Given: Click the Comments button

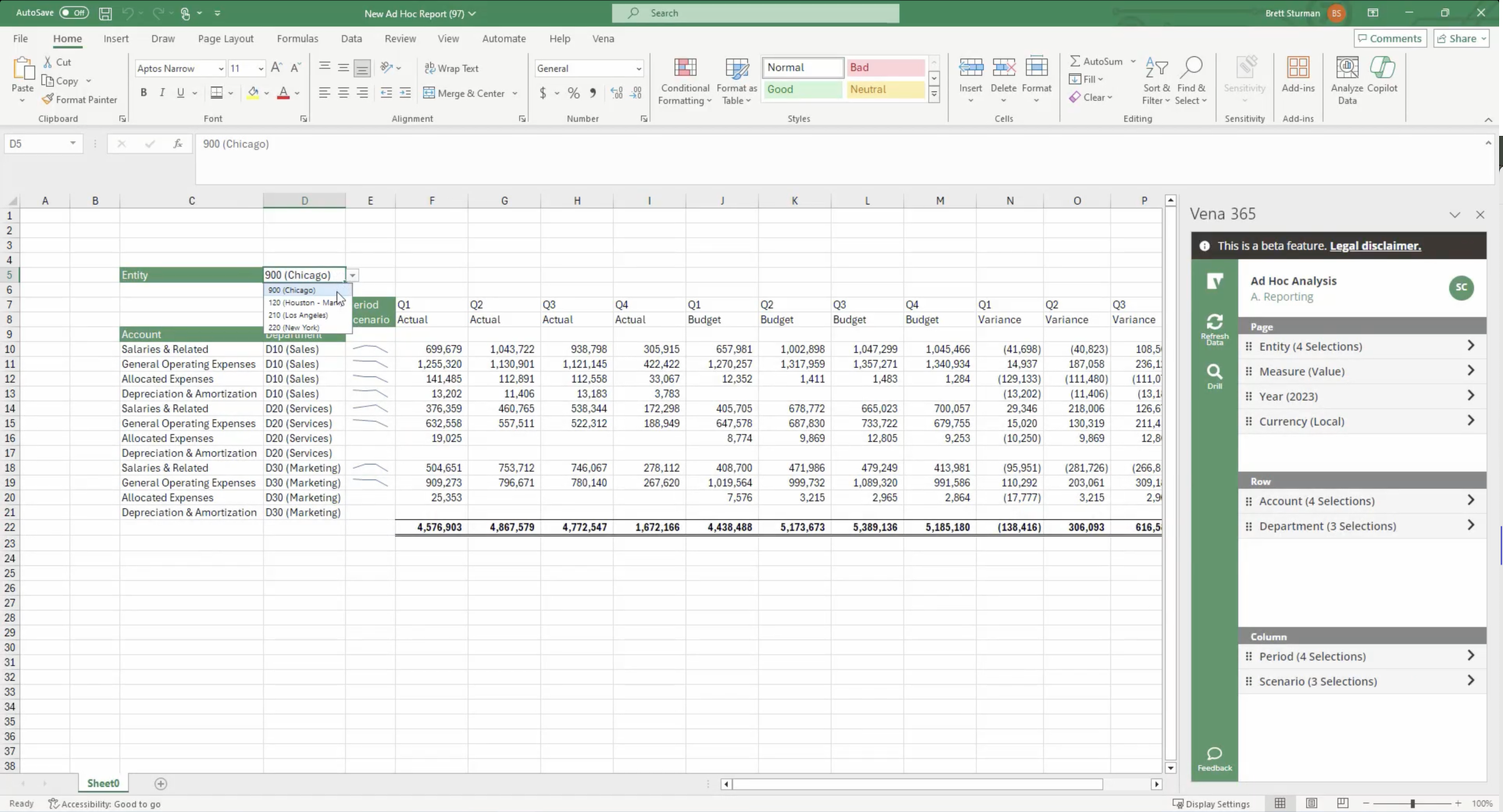Looking at the screenshot, I should (x=1389, y=38).
